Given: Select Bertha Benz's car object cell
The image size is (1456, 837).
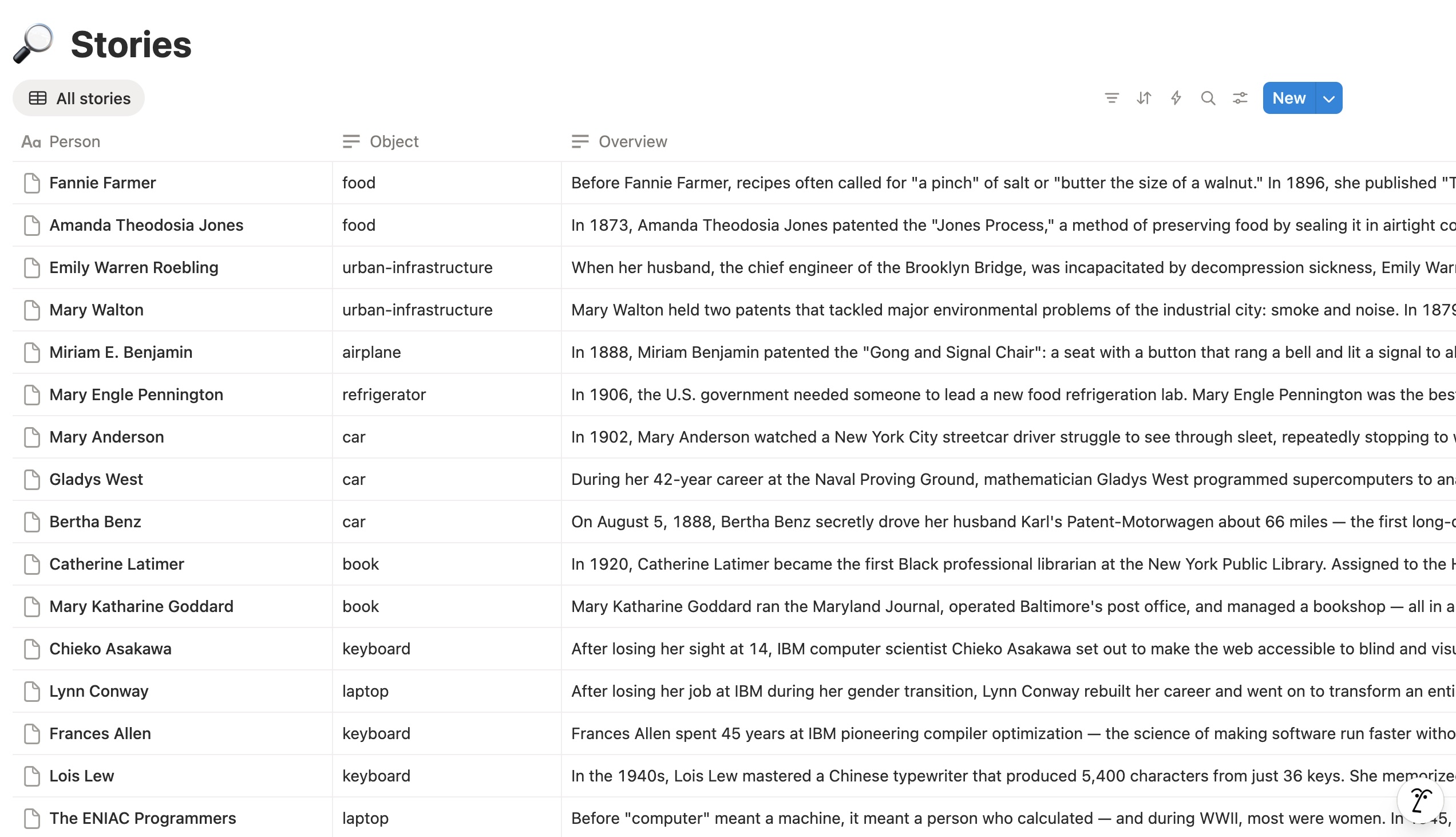Looking at the screenshot, I should [447, 522].
